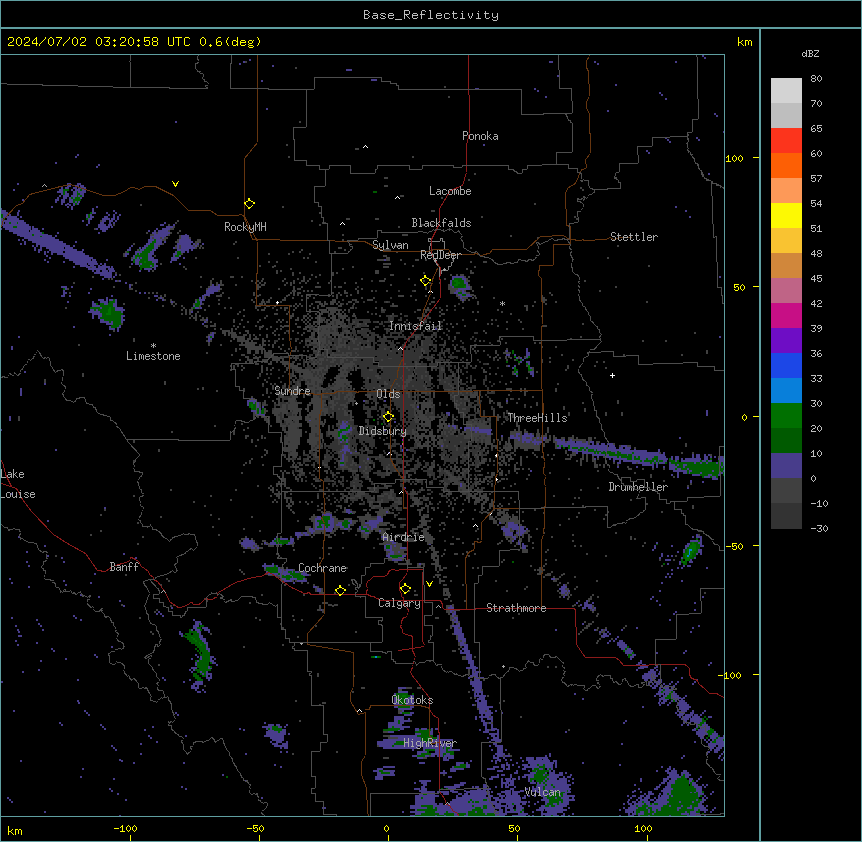This screenshot has height=842, width=862.
Task: Click the asterisk marker above Limestone
Action: click(x=153, y=346)
